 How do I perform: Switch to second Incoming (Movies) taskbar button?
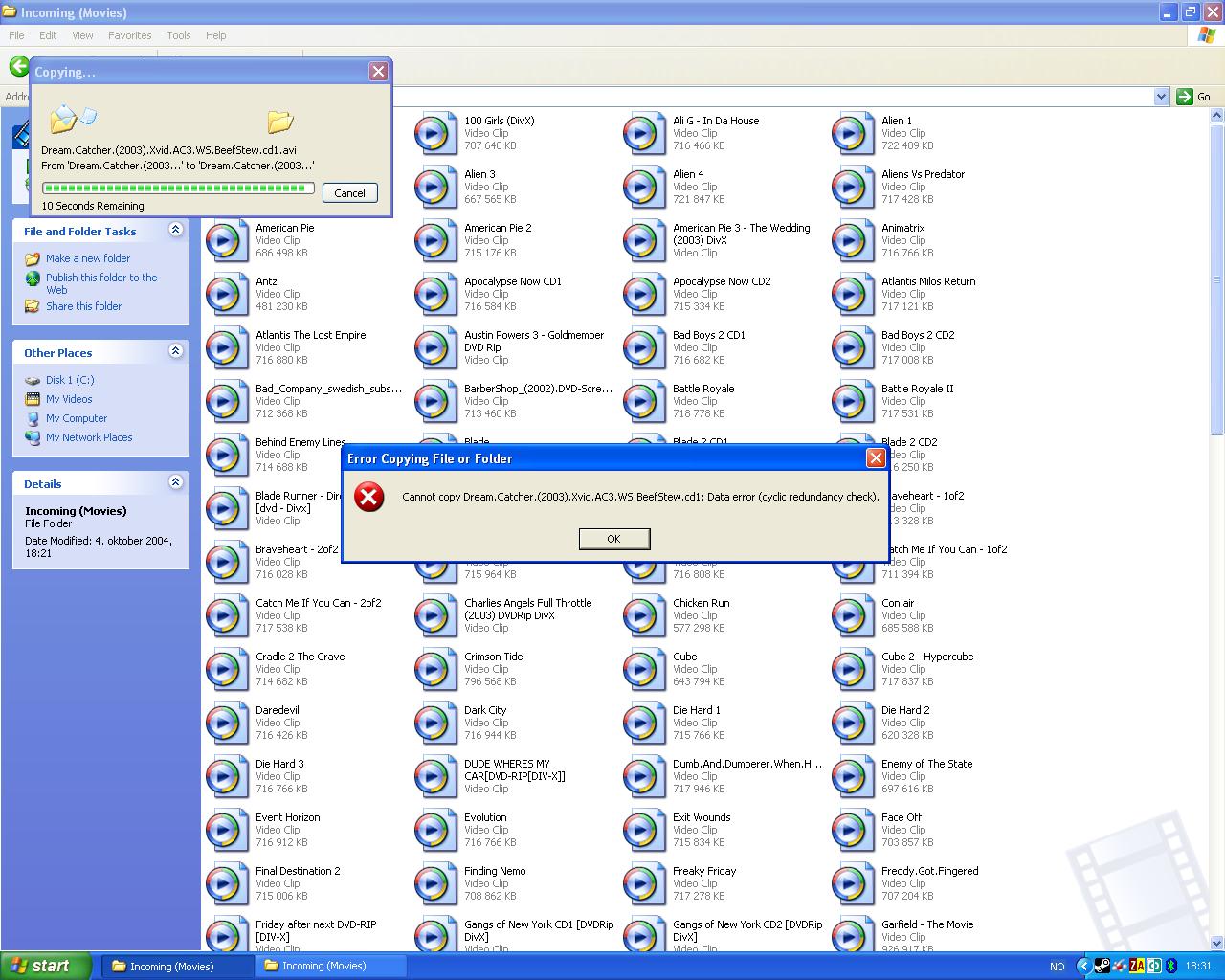(x=331, y=966)
